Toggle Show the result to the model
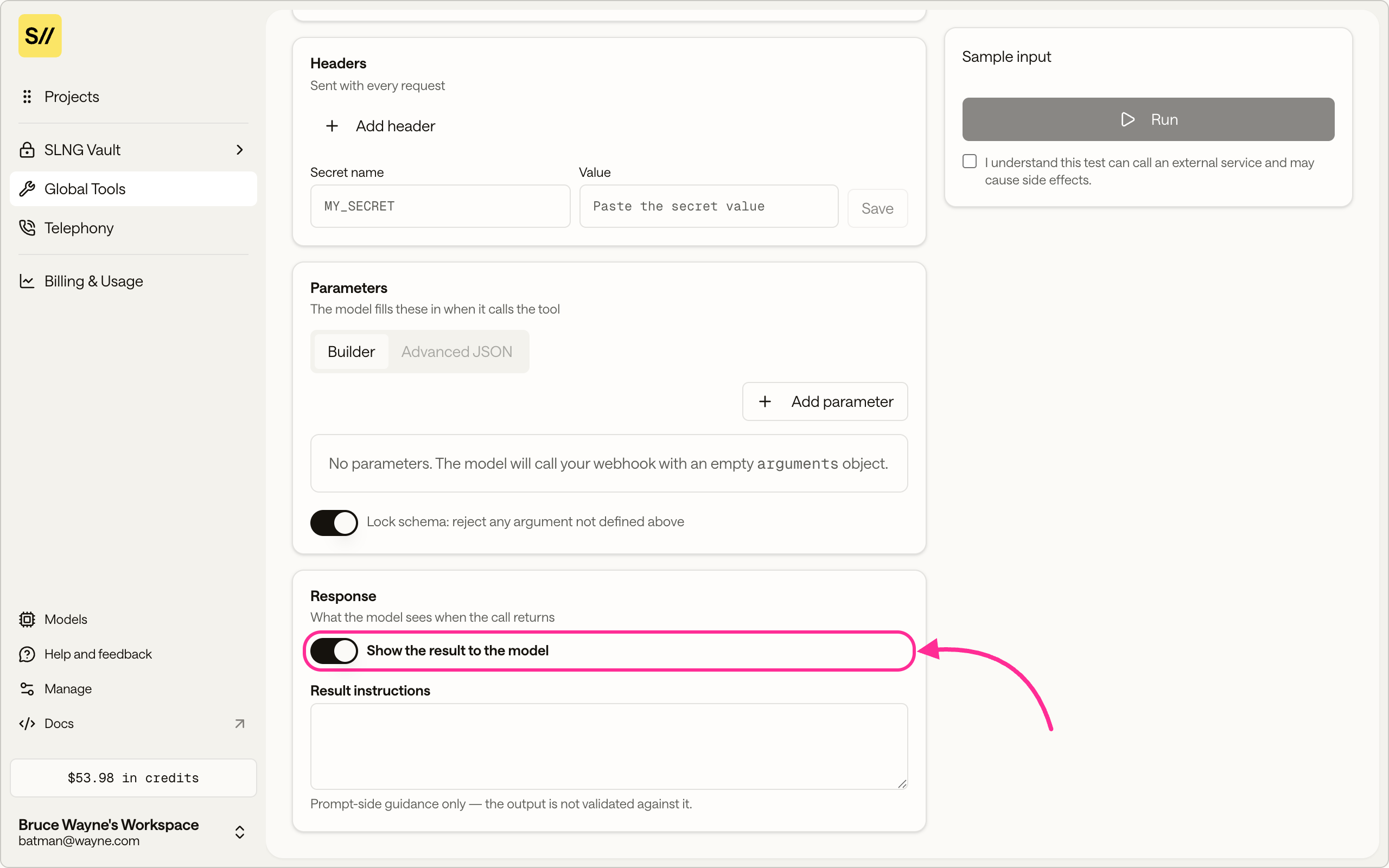The height and width of the screenshot is (868, 1389). [334, 651]
